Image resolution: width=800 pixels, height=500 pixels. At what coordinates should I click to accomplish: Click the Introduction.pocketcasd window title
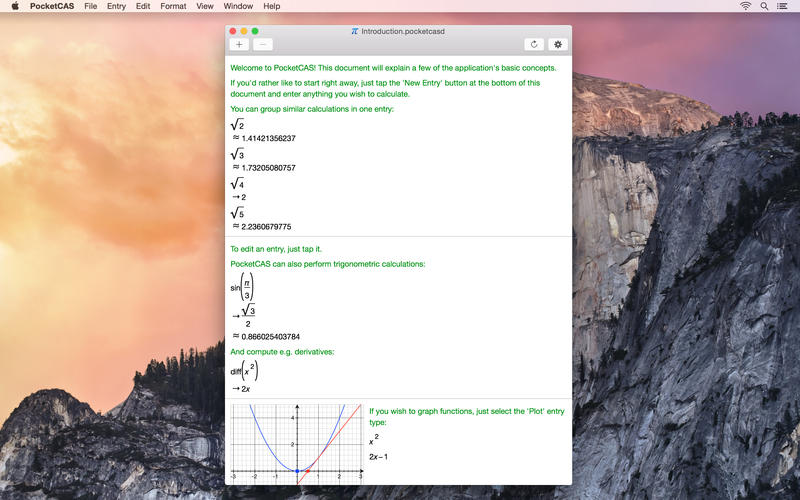[403, 31]
